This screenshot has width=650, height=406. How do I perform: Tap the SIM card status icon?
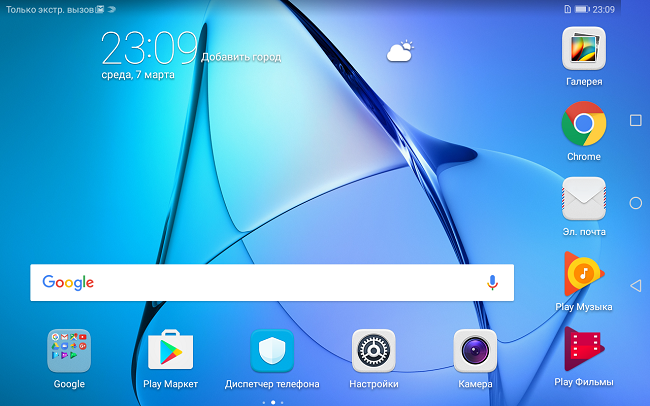click(x=568, y=9)
